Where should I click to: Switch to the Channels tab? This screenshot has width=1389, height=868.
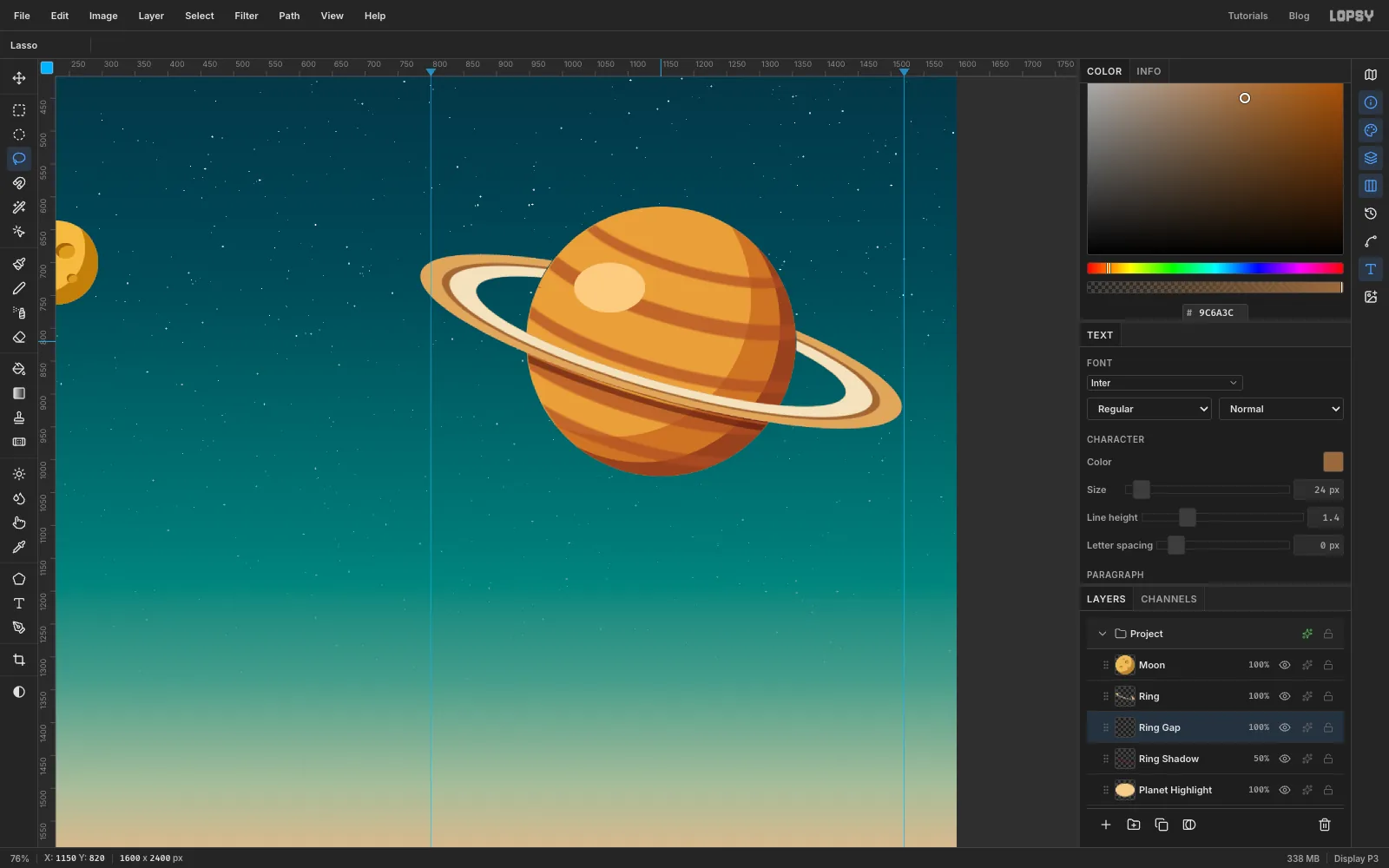coord(1168,599)
